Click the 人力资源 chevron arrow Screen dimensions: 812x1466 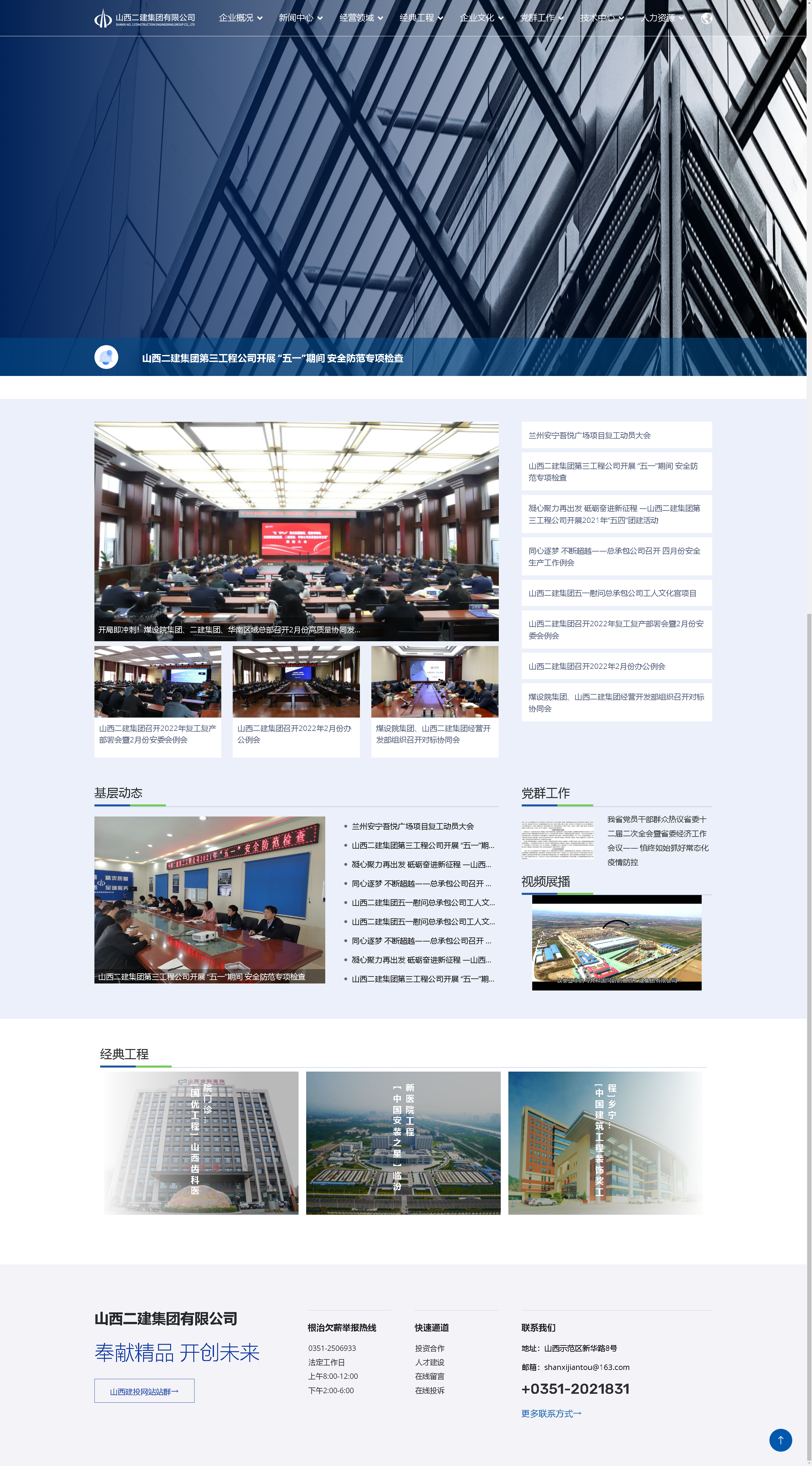tap(681, 18)
